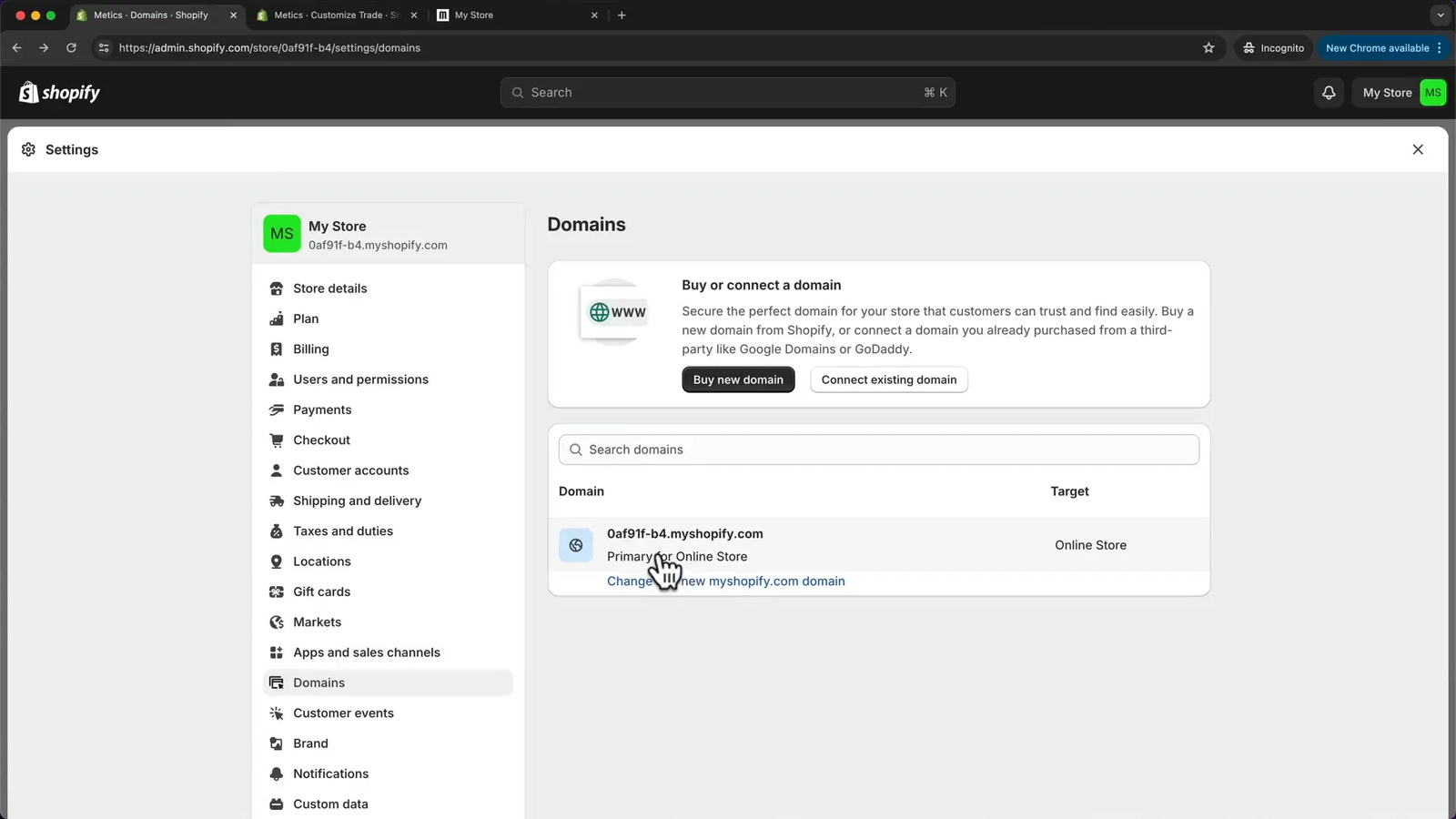Click the globe icon beside 0af91f-b4.myshopify.com

click(576, 545)
